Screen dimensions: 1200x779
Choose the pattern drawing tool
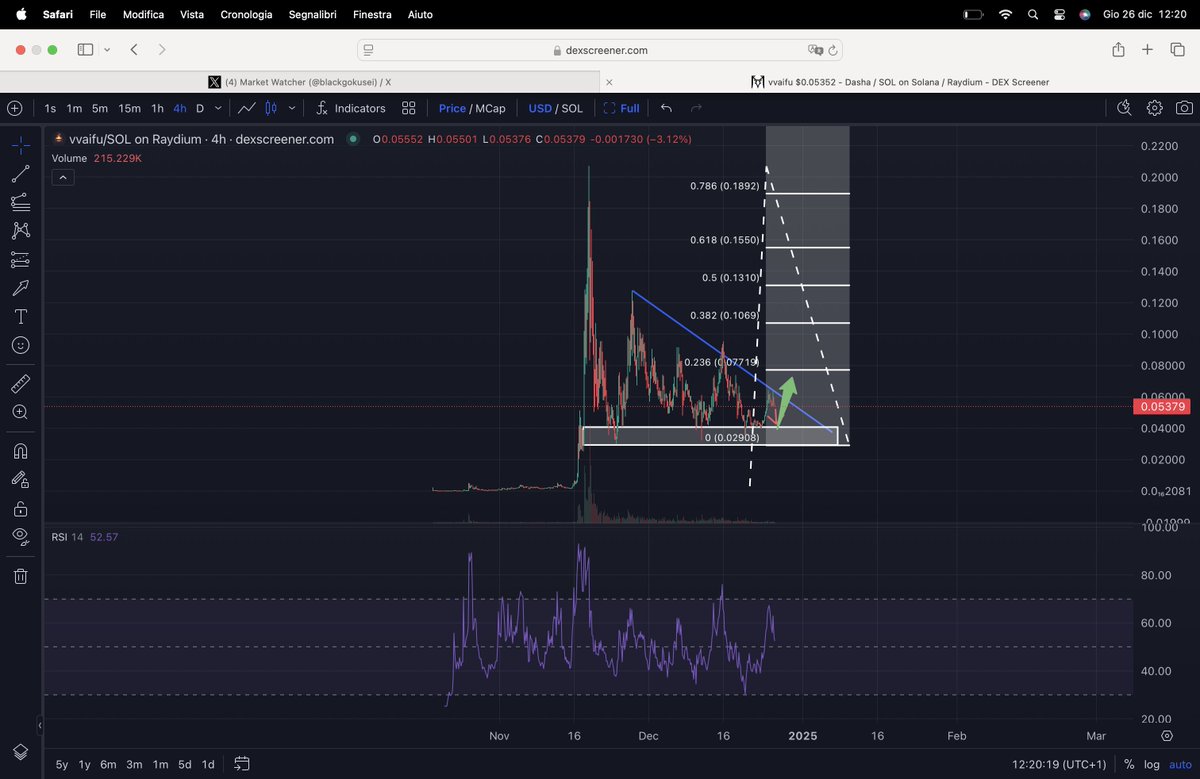click(20, 230)
